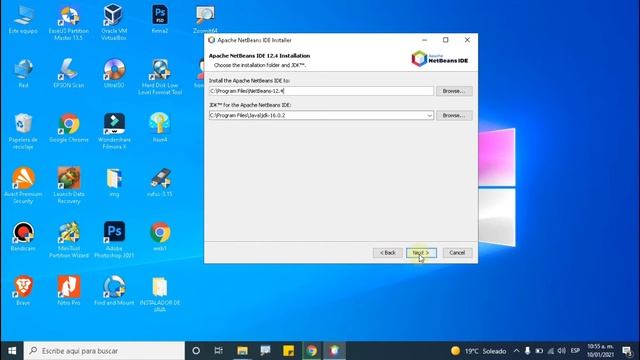
Task: Select the Oracle VM VirtualBox desktop icon
Action: [114, 22]
